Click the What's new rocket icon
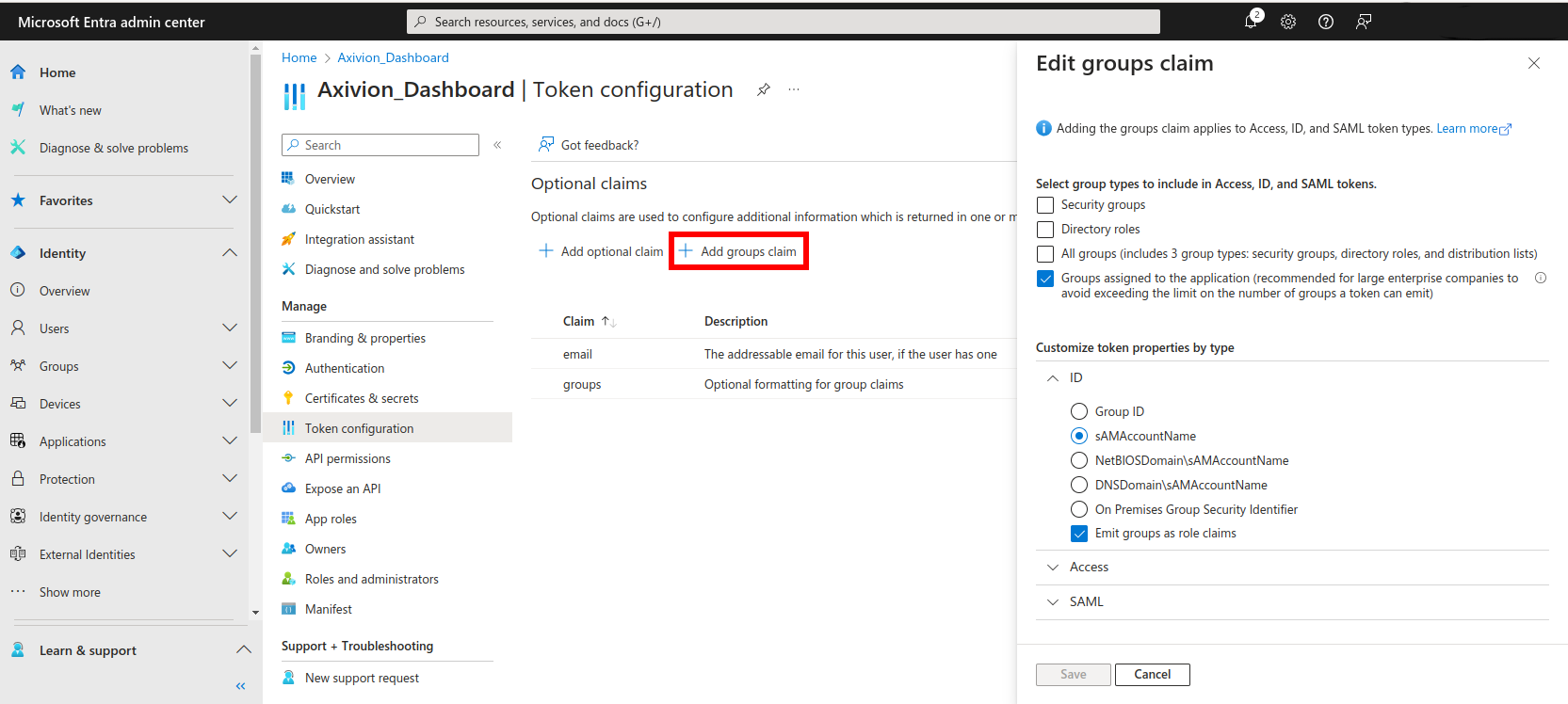 pos(18,109)
